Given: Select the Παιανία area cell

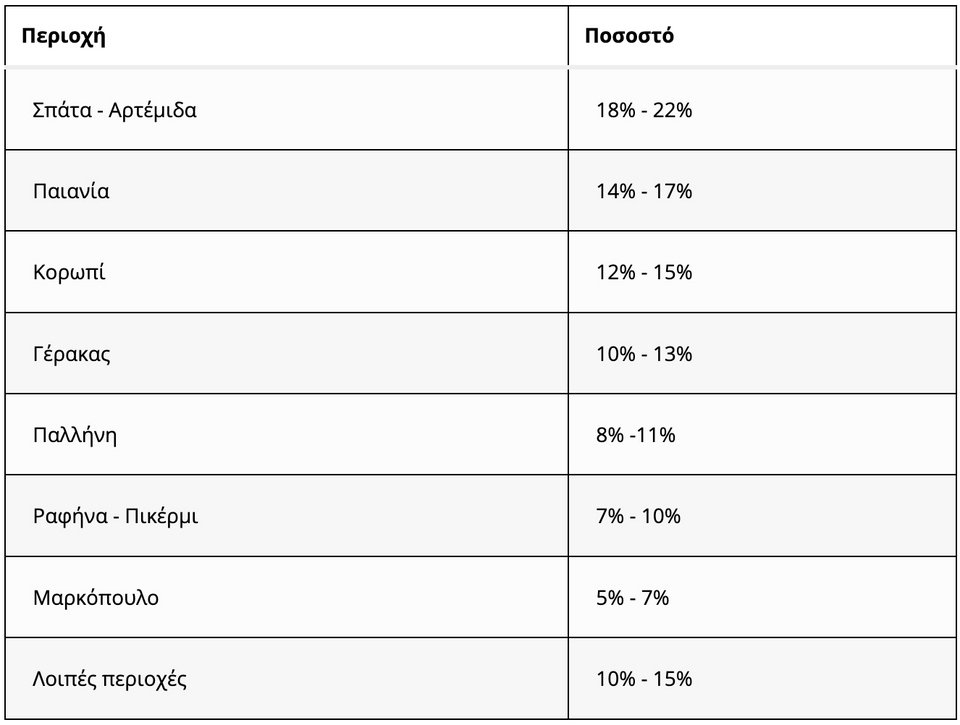Looking at the screenshot, I should 71,191.
